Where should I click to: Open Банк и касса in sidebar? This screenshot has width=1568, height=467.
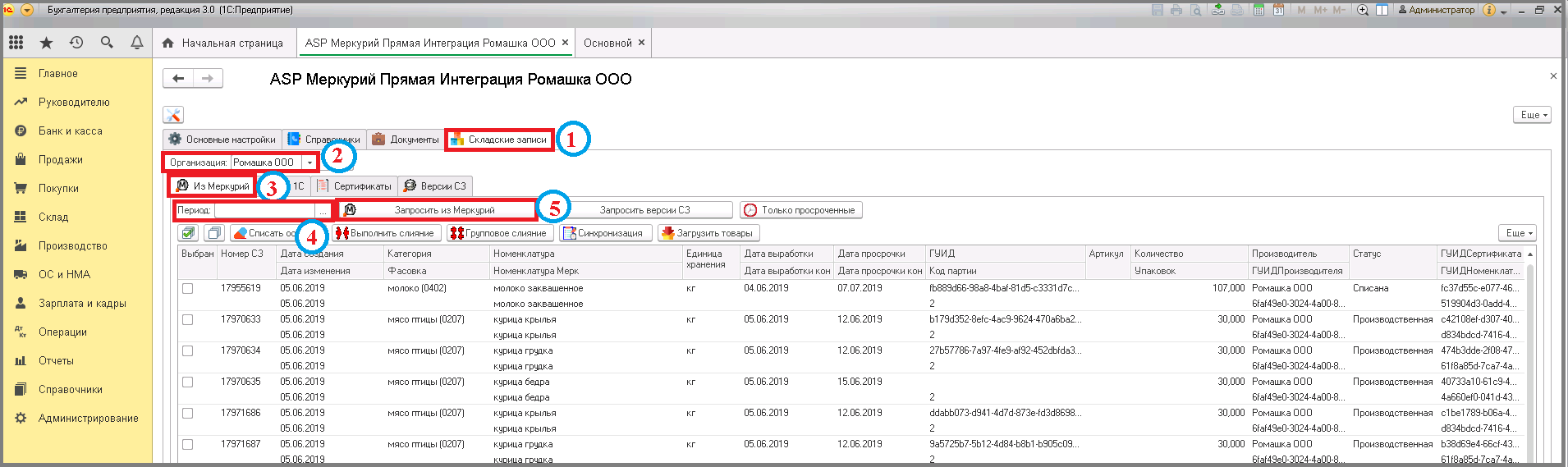tap(71, 131)
